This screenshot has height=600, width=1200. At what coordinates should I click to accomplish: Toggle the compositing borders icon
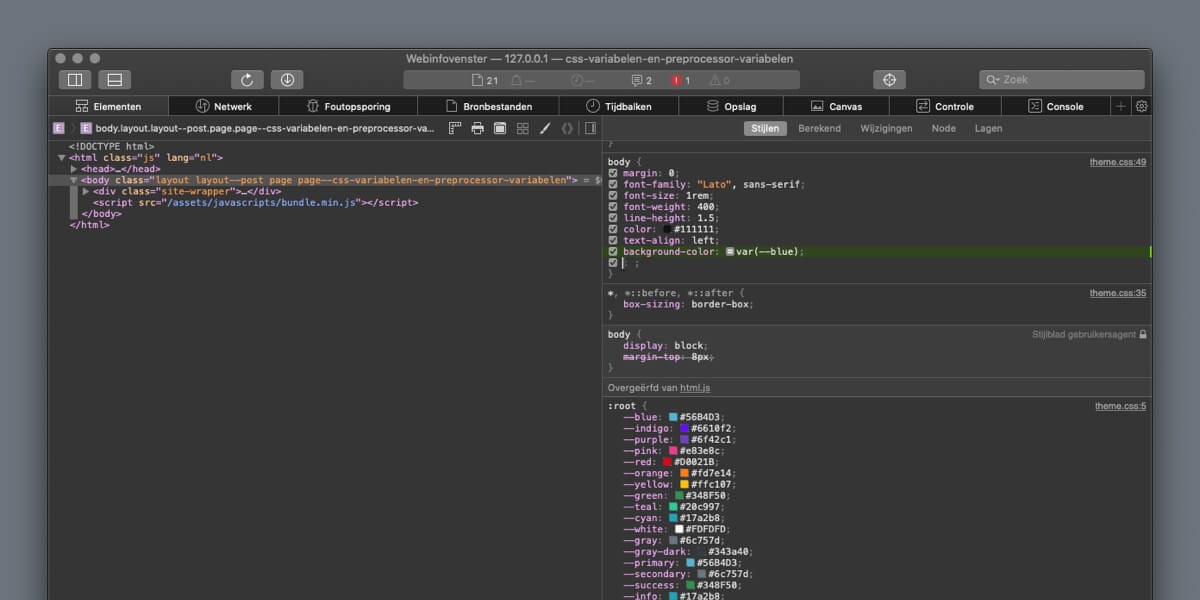point(500,128)
